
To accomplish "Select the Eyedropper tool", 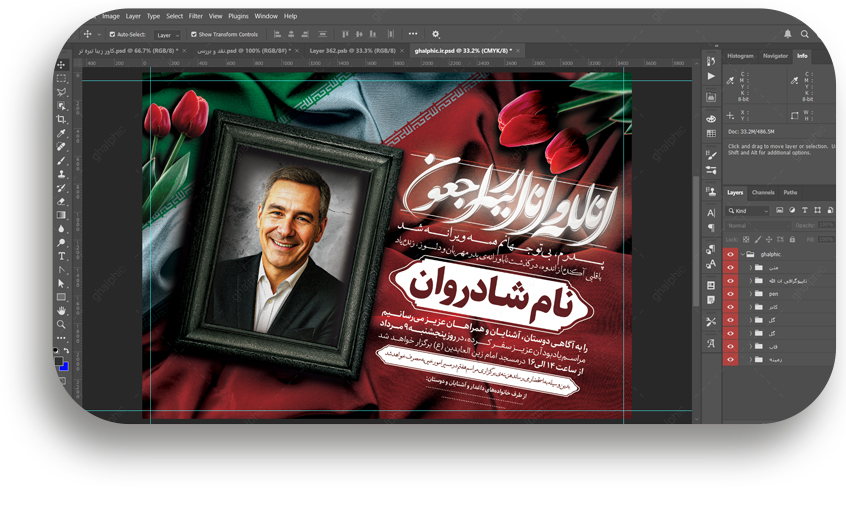I will tap(62, 133).
